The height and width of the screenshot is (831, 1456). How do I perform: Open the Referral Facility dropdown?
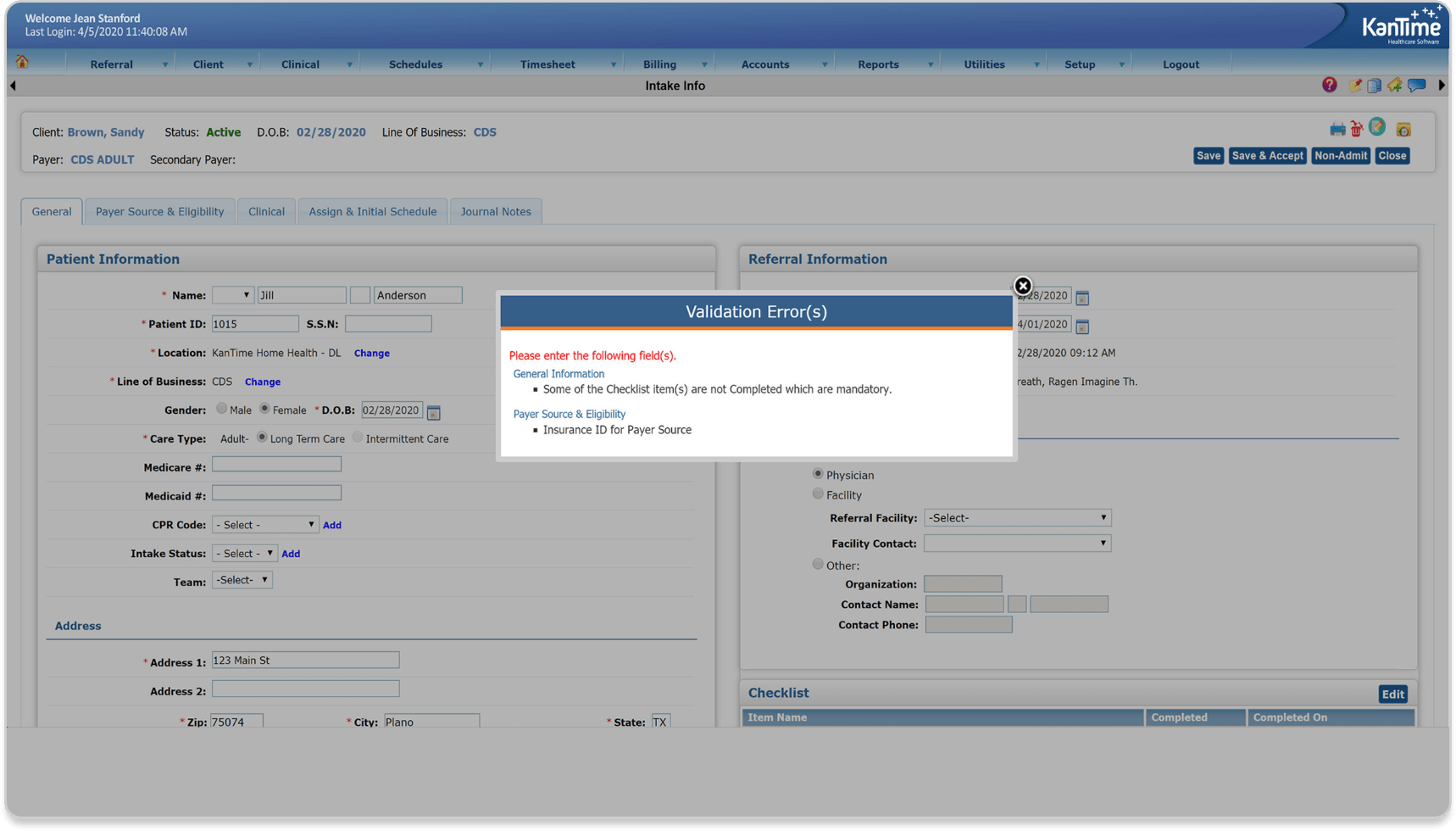pos(1016,517)
